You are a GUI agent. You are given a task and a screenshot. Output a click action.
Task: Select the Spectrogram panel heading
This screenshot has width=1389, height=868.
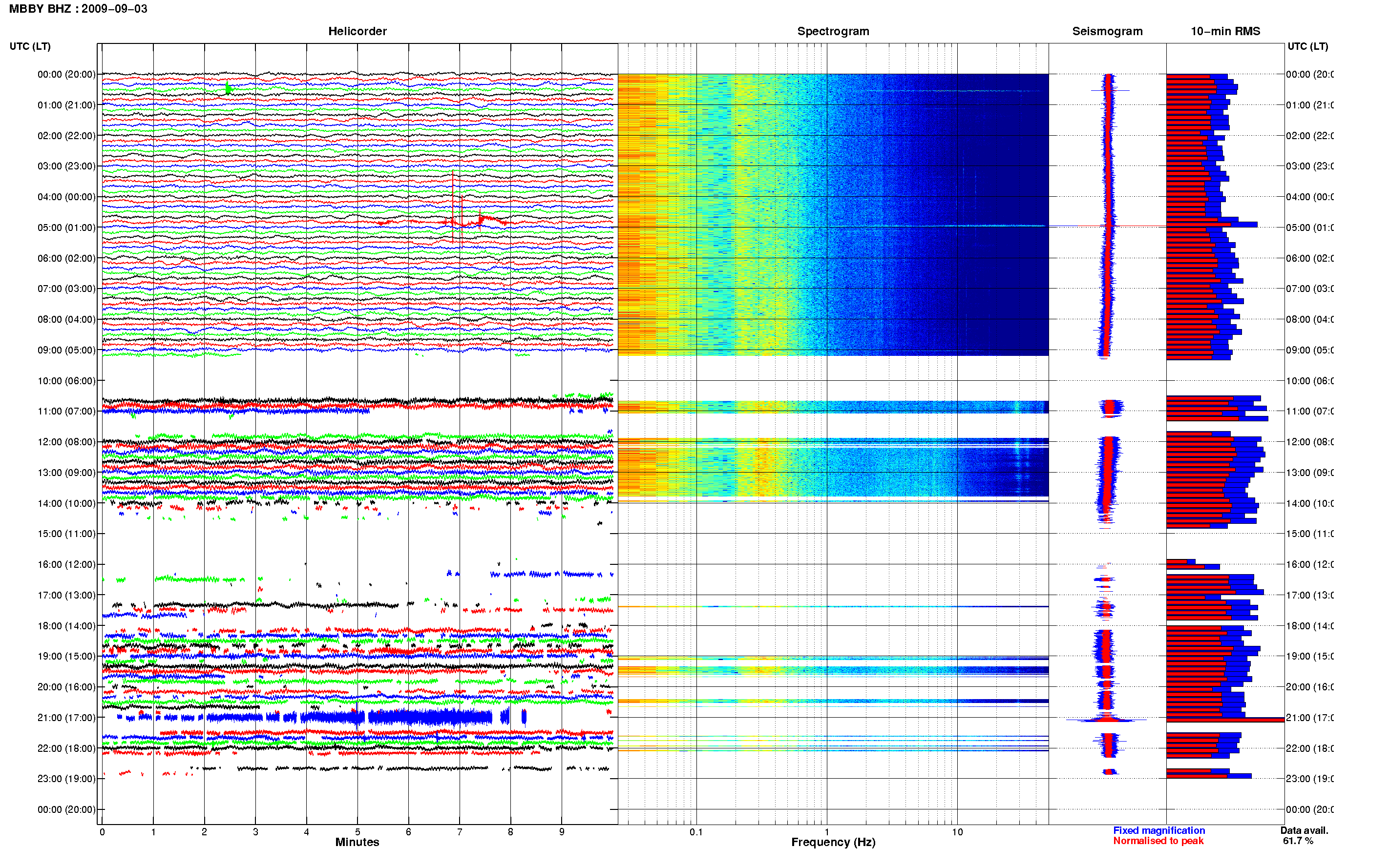pyautogui.click(x=833, y=31)
